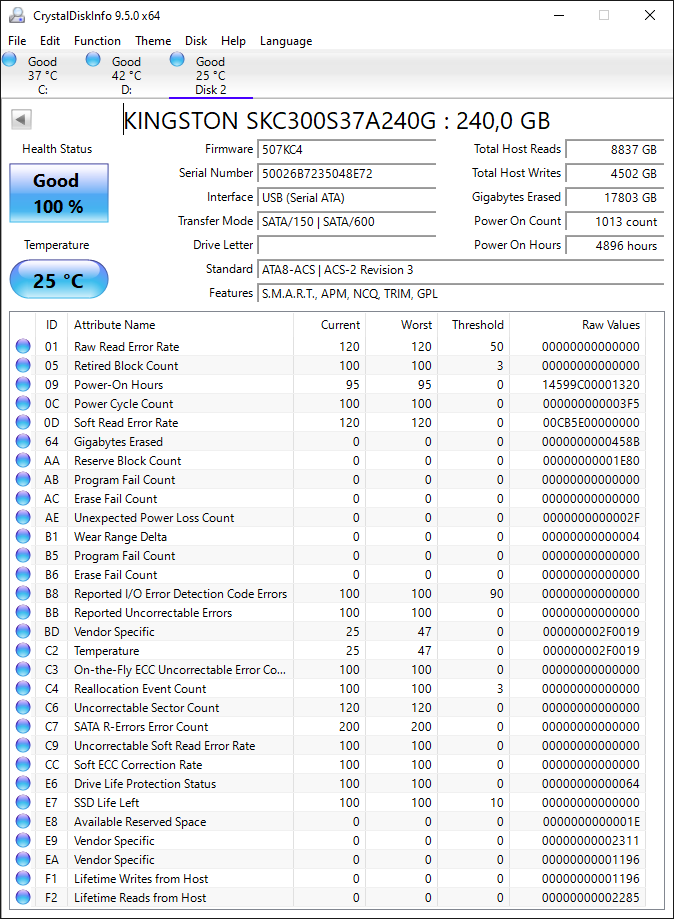Open the Function menu
674x919 pixels.
97,41
